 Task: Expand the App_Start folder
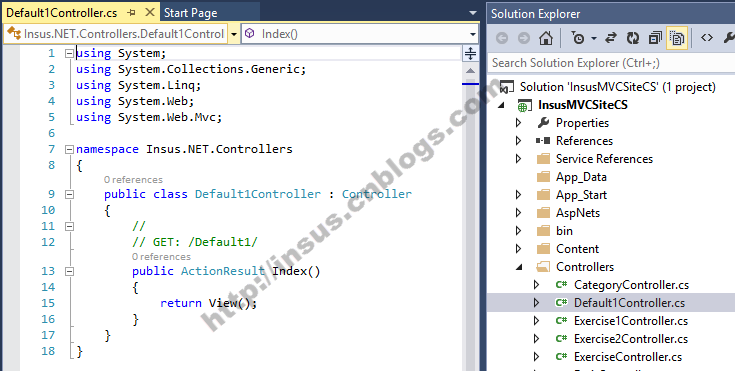(x=518, y=195)
